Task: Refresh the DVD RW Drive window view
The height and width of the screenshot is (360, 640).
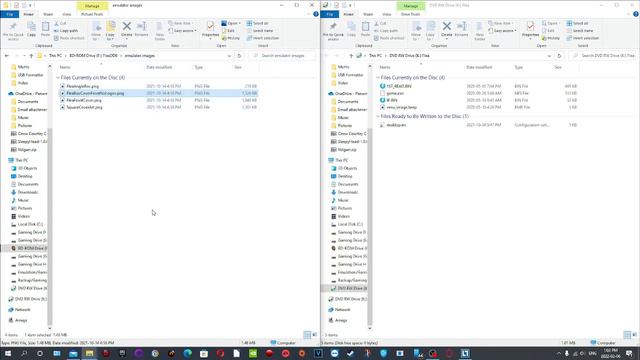Action: pyautogui.click(x=559, y=56)
